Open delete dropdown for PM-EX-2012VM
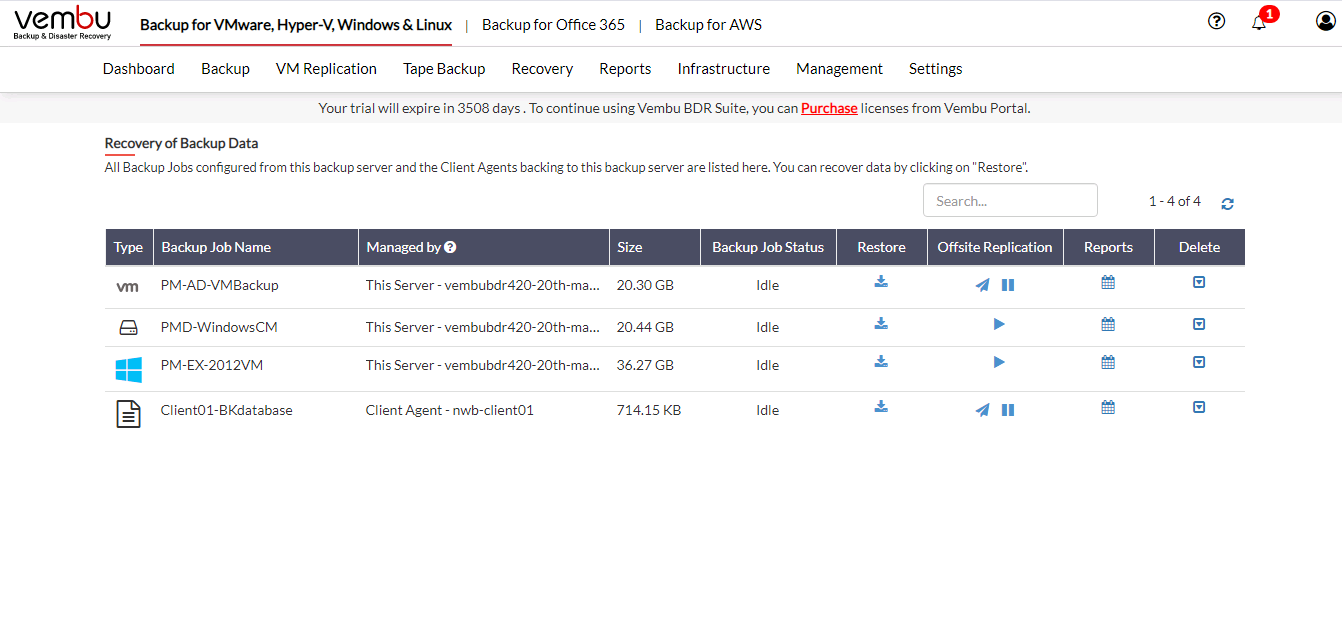Image resolution: width=1342 pixels, height=619 pixels. click(1199, 362)
